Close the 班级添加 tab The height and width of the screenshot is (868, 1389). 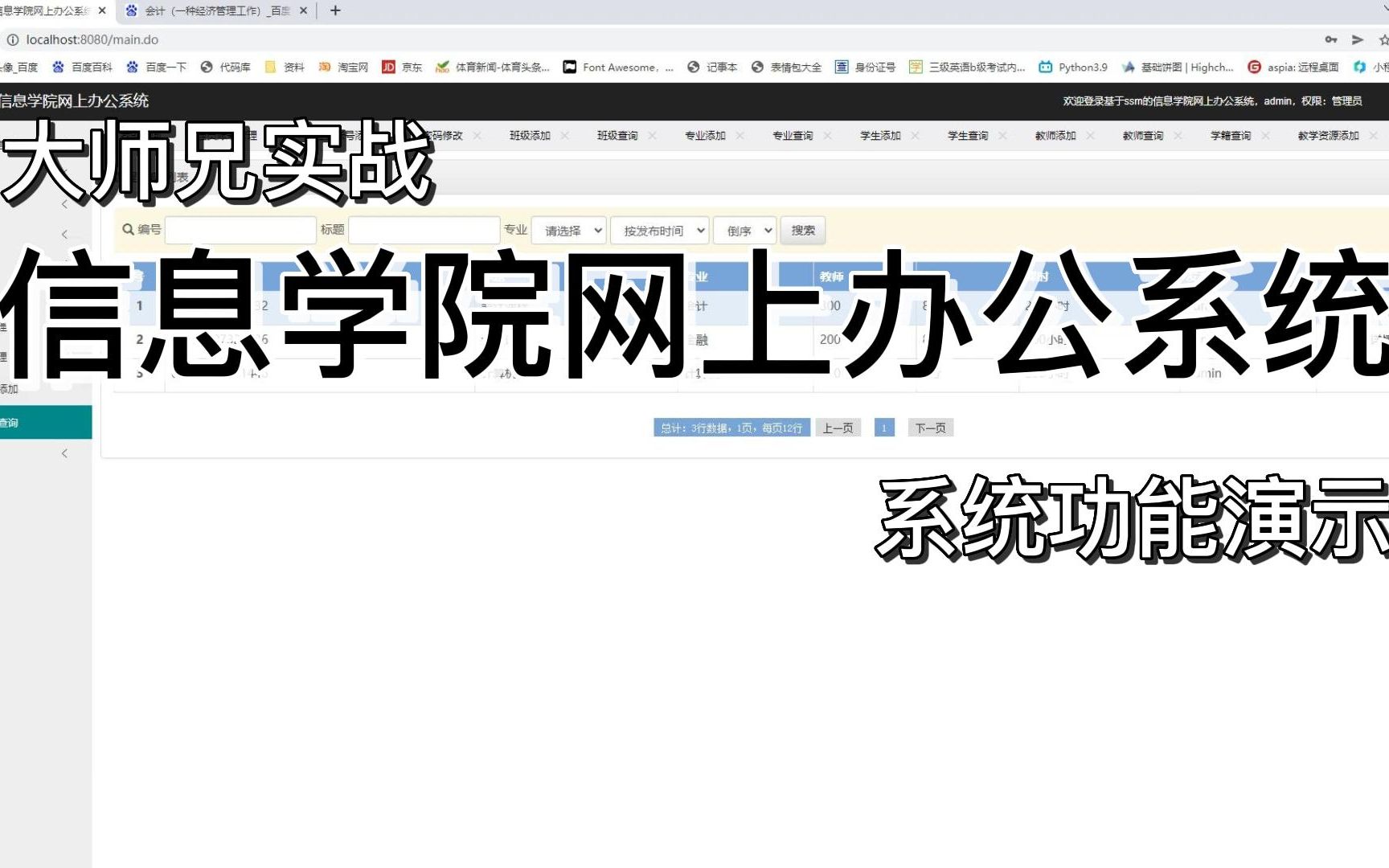click(565, 136)
